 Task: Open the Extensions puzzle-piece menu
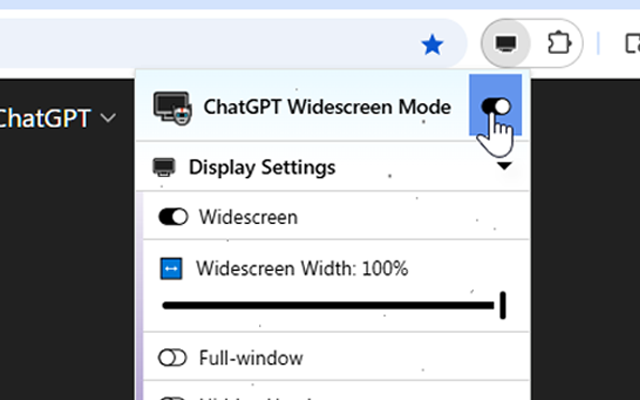click(557, 44)
